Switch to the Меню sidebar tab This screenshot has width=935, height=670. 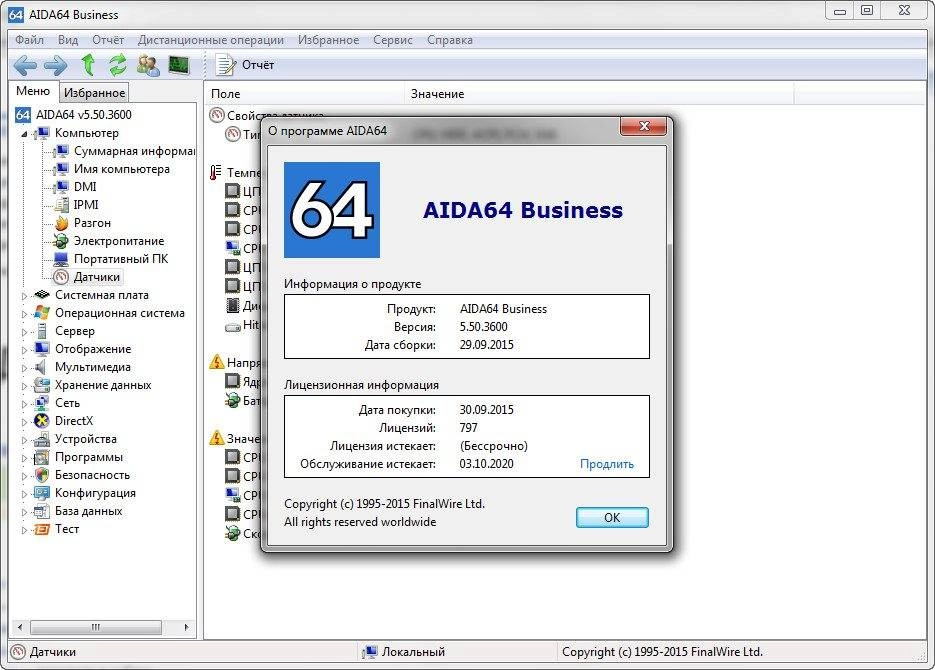pos(33,91)
